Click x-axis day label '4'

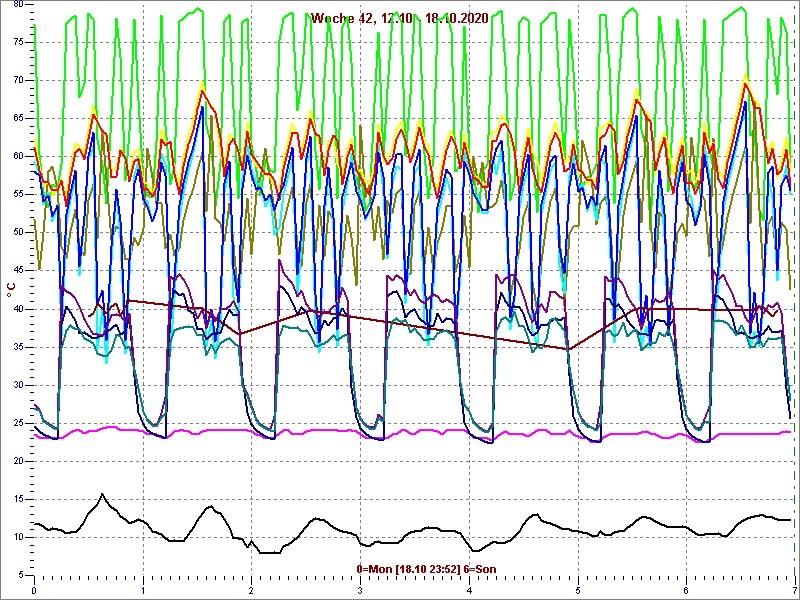pos(469,591)
